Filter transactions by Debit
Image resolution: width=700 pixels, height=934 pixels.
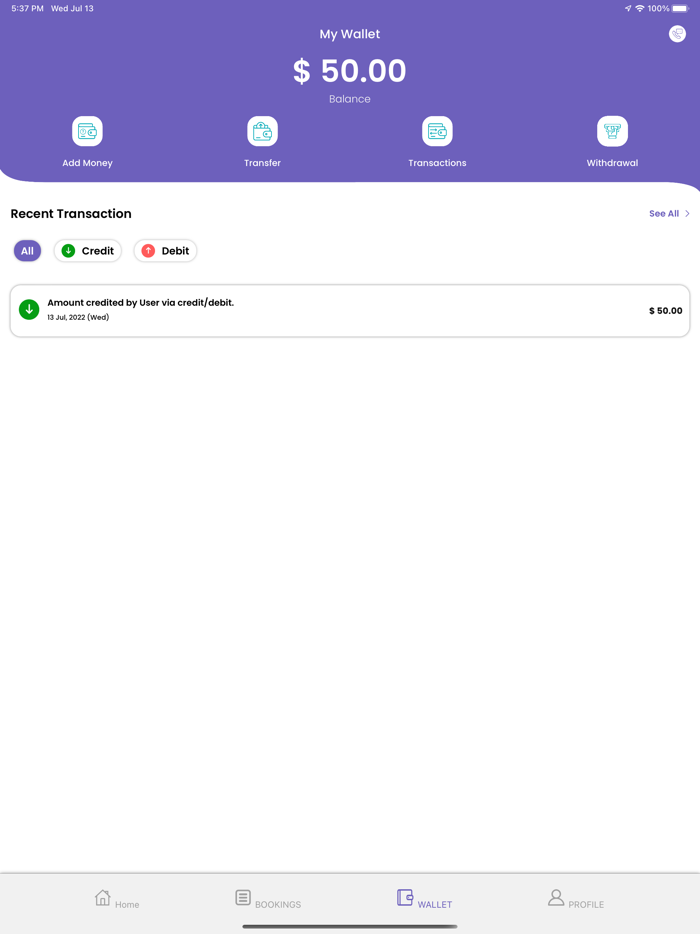(x=165, y=251)
